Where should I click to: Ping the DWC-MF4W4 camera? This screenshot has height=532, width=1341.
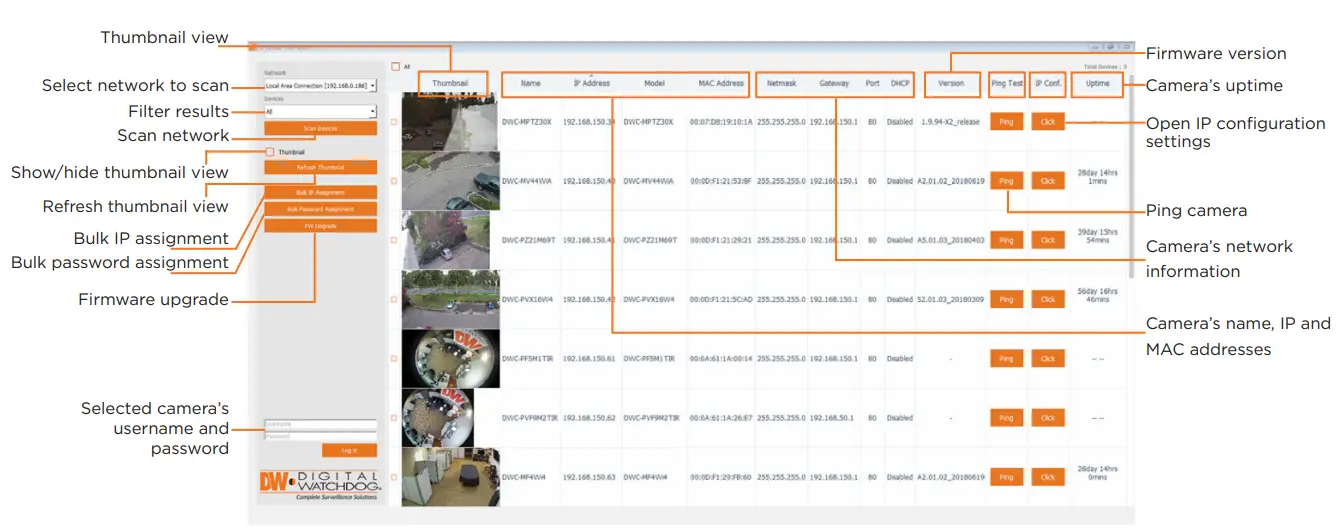click(x=1006, y=477)
